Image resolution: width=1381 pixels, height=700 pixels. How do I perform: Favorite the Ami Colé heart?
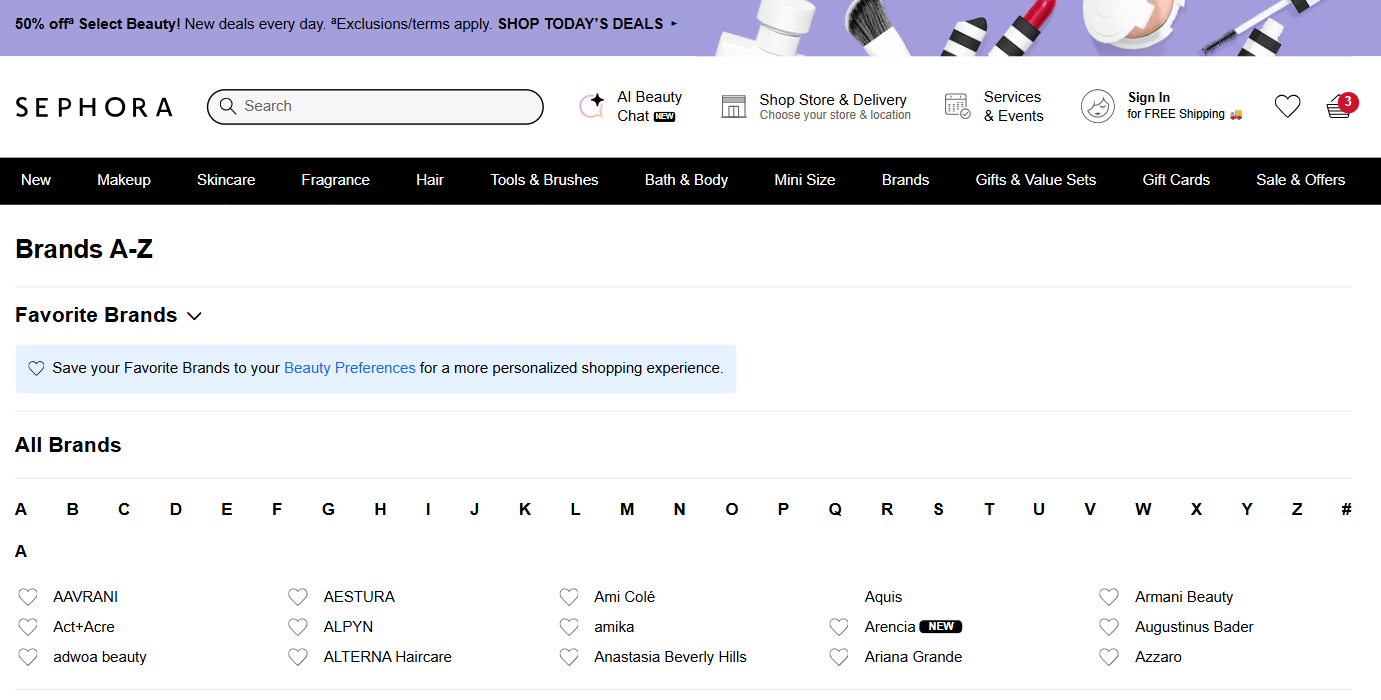[569, 597]
